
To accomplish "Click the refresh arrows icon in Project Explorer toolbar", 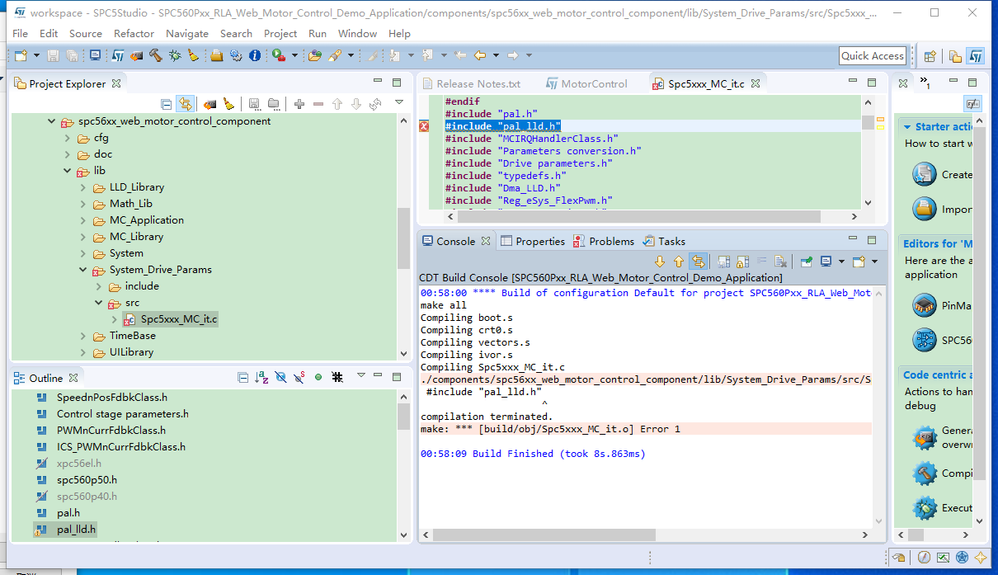I will coord(375,104).
